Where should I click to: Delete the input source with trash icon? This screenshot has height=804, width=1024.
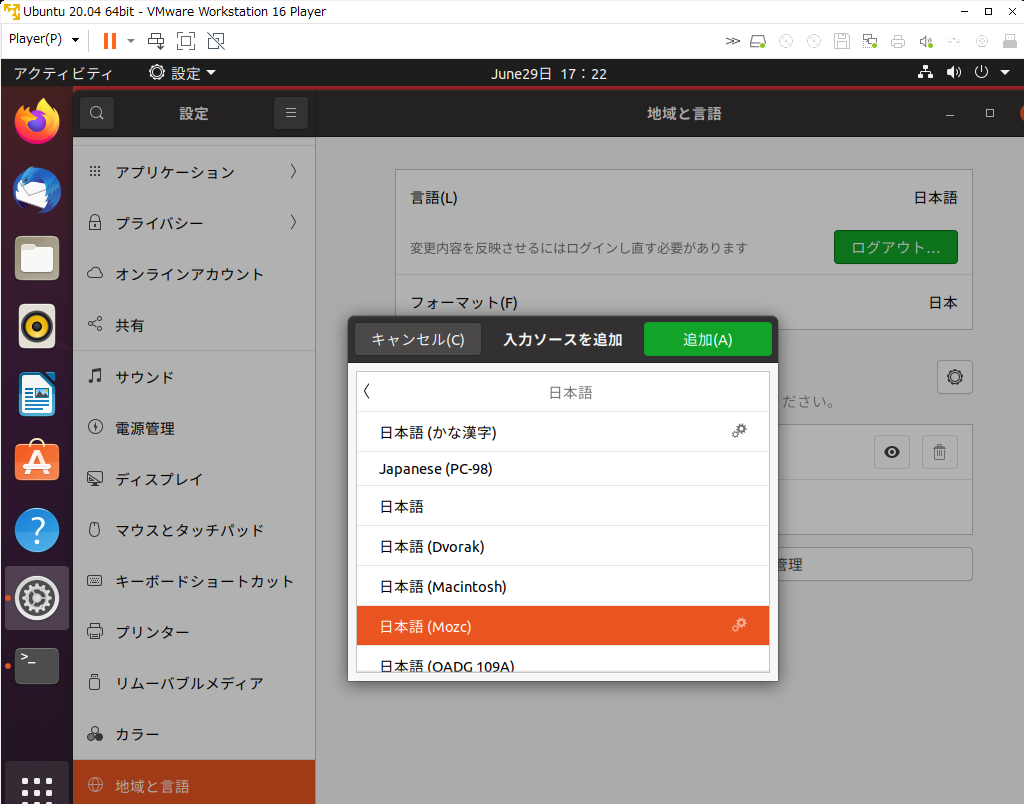(940, 452)
